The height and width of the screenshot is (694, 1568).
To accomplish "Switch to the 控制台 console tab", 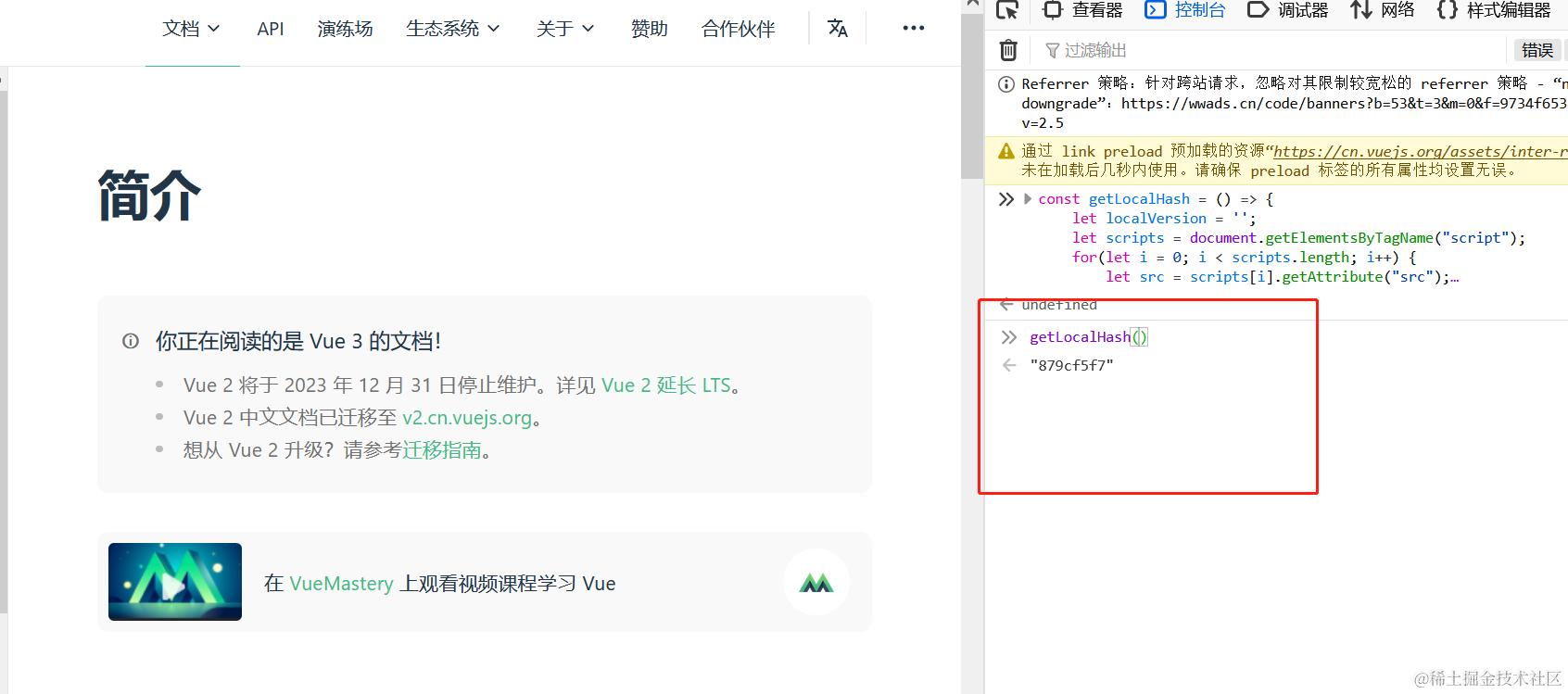I will coord(1185,10).
